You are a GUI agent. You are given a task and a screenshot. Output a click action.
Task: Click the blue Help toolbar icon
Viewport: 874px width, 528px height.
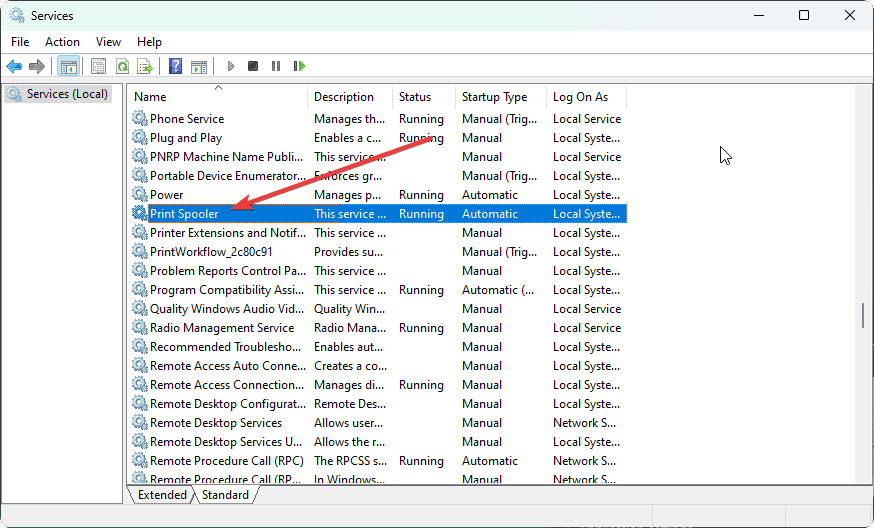pos(175,66)
